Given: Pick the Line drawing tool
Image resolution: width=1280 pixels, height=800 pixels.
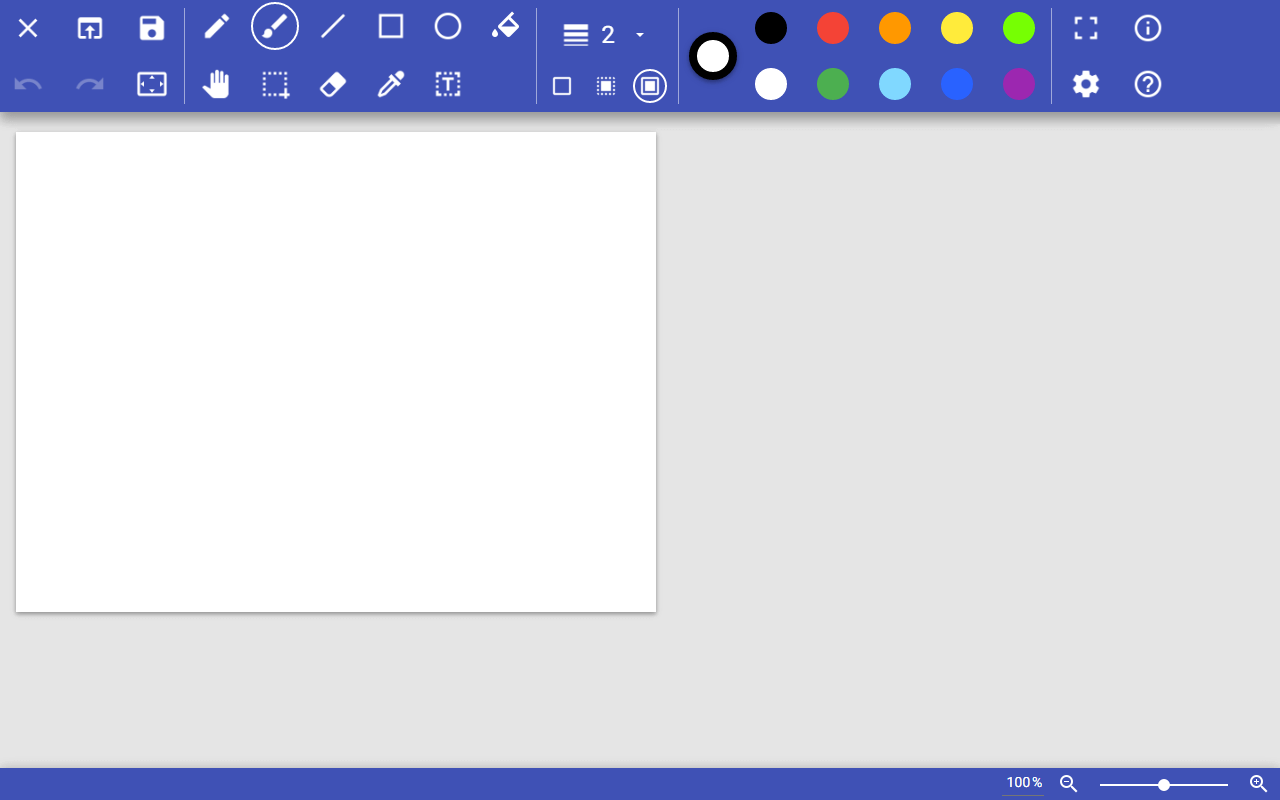Looking at the screenshot, I should tap(333, 28).
